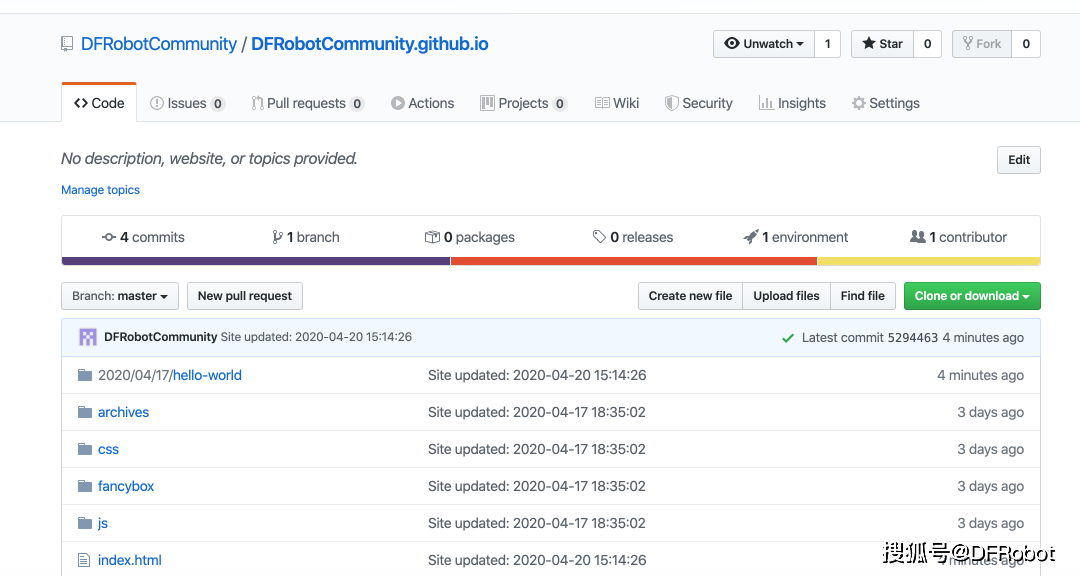Open the Actions tab
Image resolution: width=1080 pixels, height=576 pixels.
[422, 103]
